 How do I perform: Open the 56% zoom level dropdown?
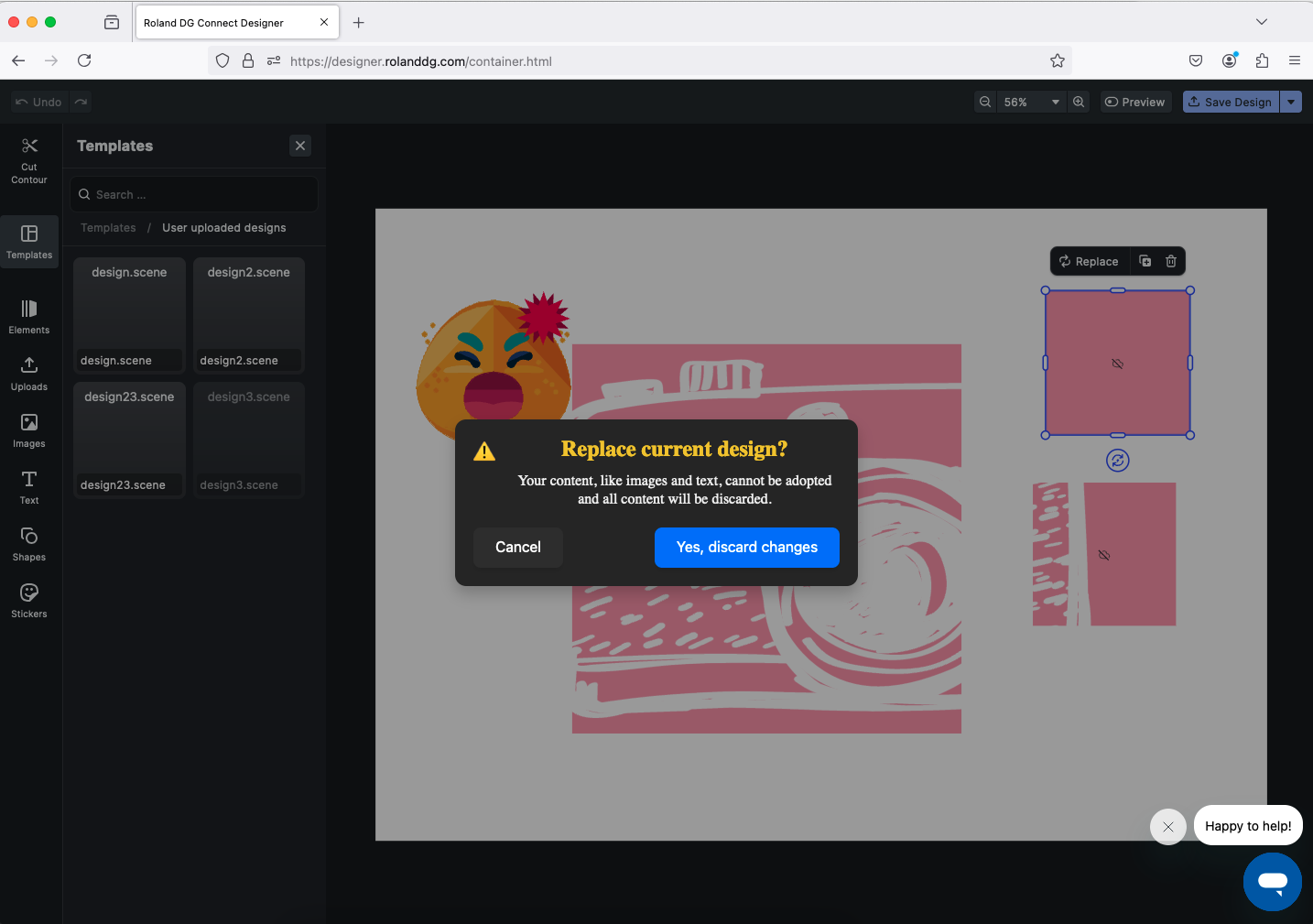[1032, 102]
